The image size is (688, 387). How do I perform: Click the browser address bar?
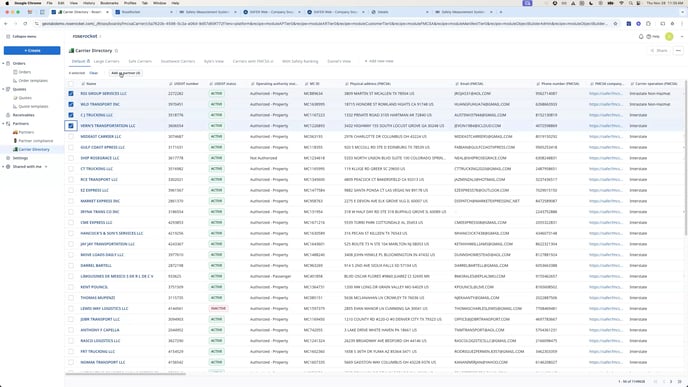click(325, 24)
